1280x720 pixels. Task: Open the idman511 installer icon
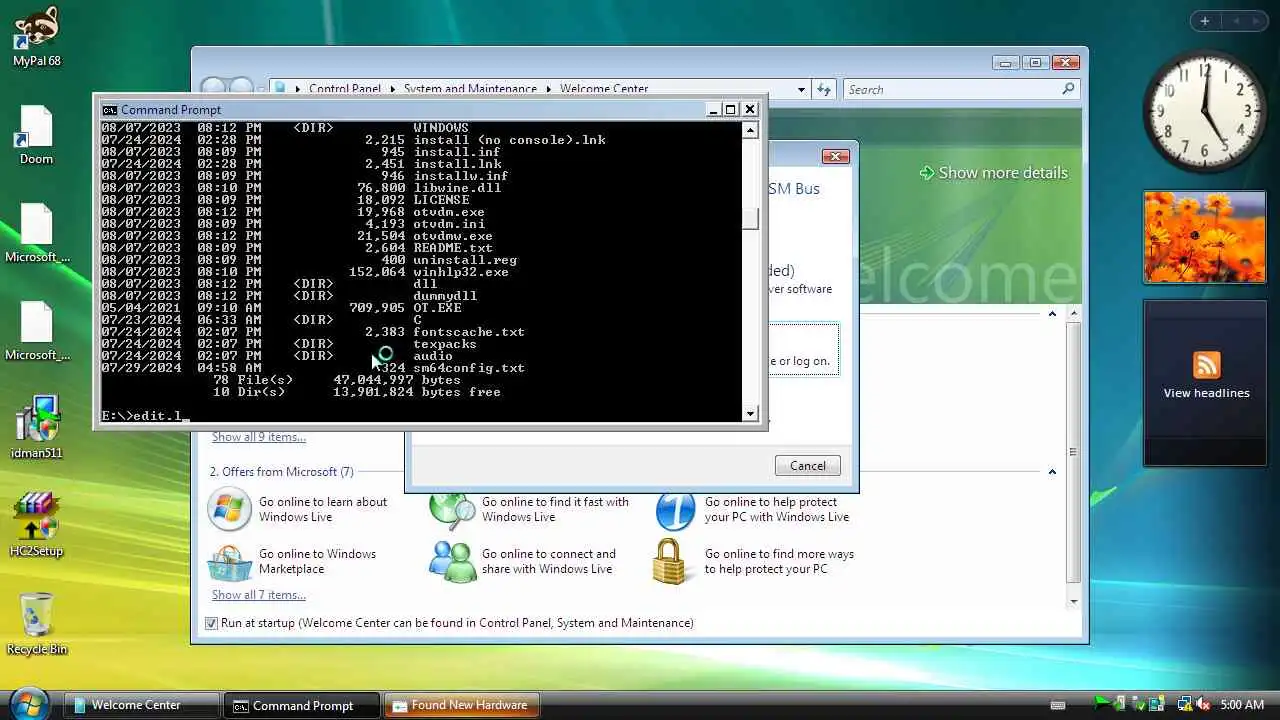tap(36, 429)
